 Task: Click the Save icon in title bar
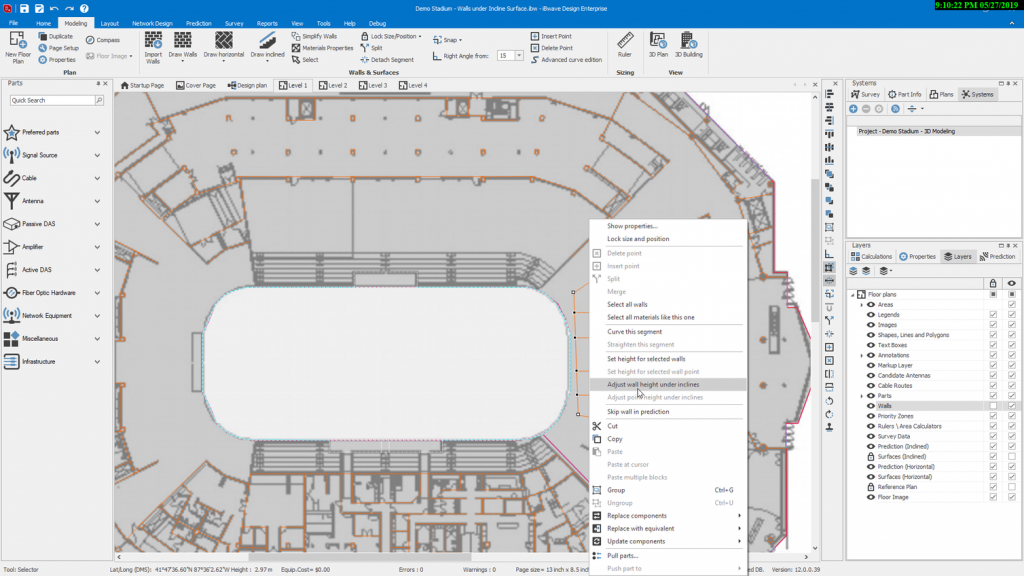[24, 8]
